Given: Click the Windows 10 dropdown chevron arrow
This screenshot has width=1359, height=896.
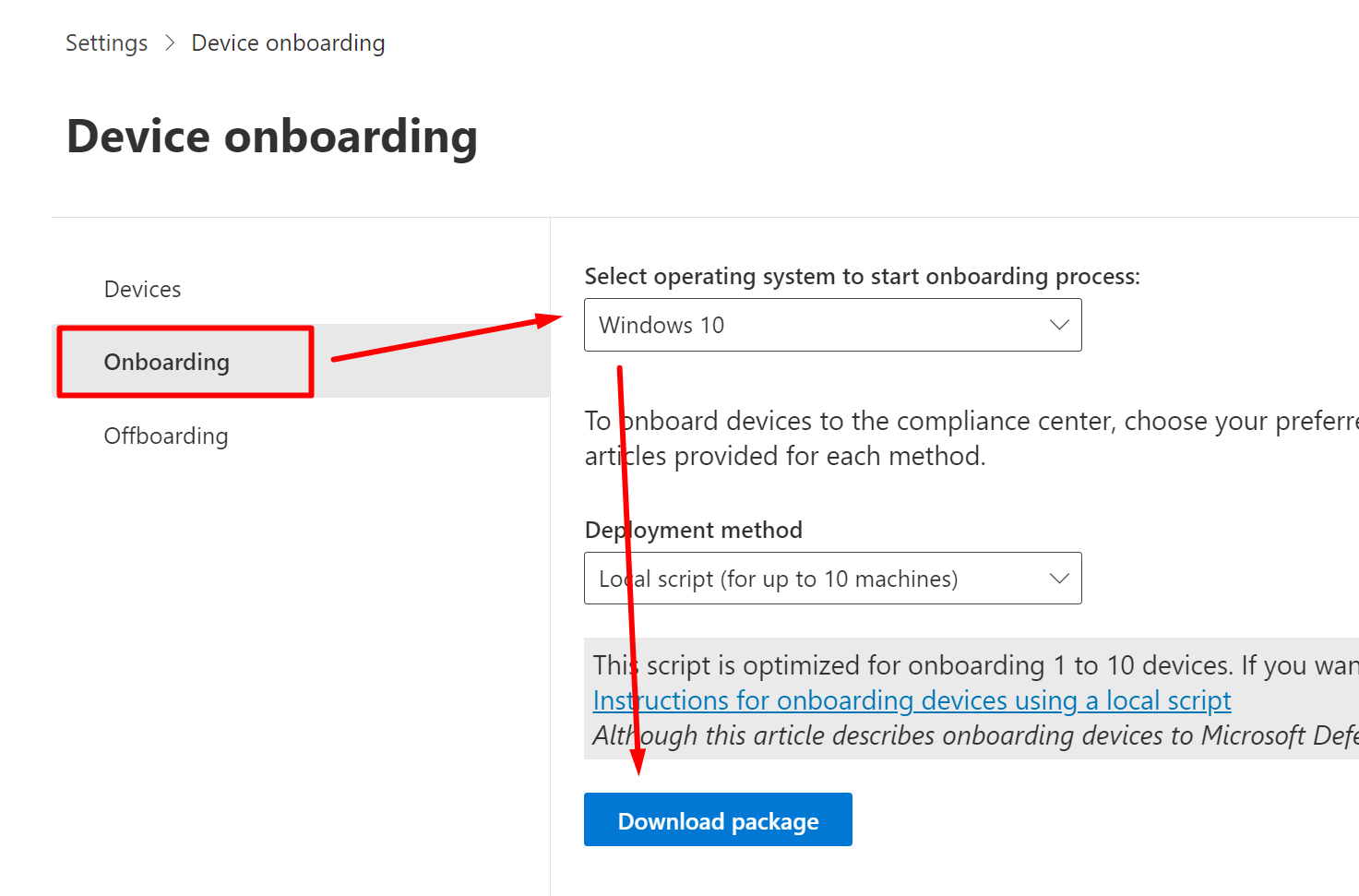Looking at the screenshot, I should click(1059, 325).
